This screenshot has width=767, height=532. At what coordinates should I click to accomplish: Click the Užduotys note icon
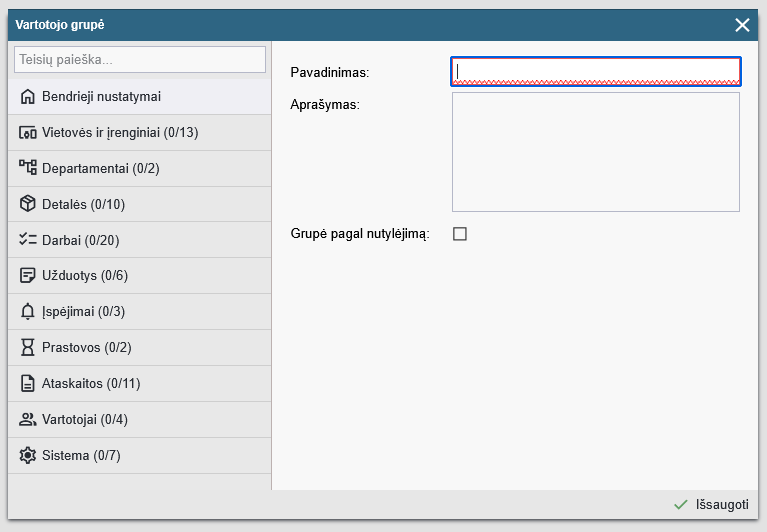28,276
